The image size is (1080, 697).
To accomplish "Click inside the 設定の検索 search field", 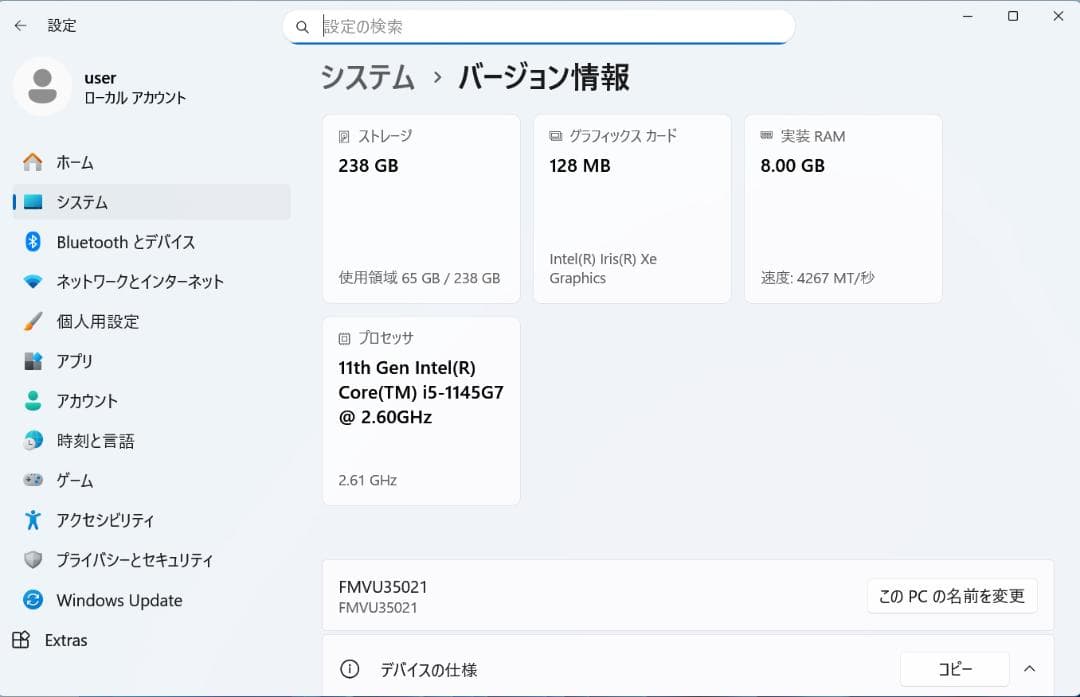I will click(540, 27).
